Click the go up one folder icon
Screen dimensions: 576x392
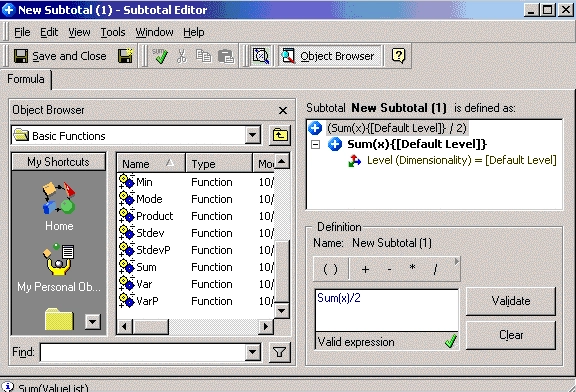click(x=280, y=136)
